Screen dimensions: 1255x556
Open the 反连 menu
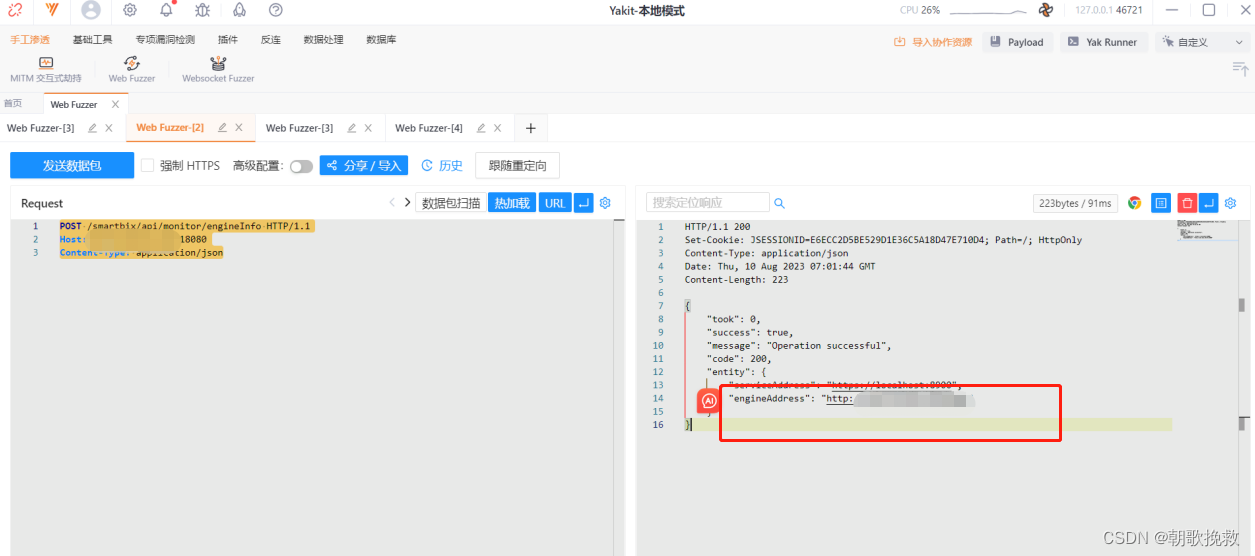point(271,40)
